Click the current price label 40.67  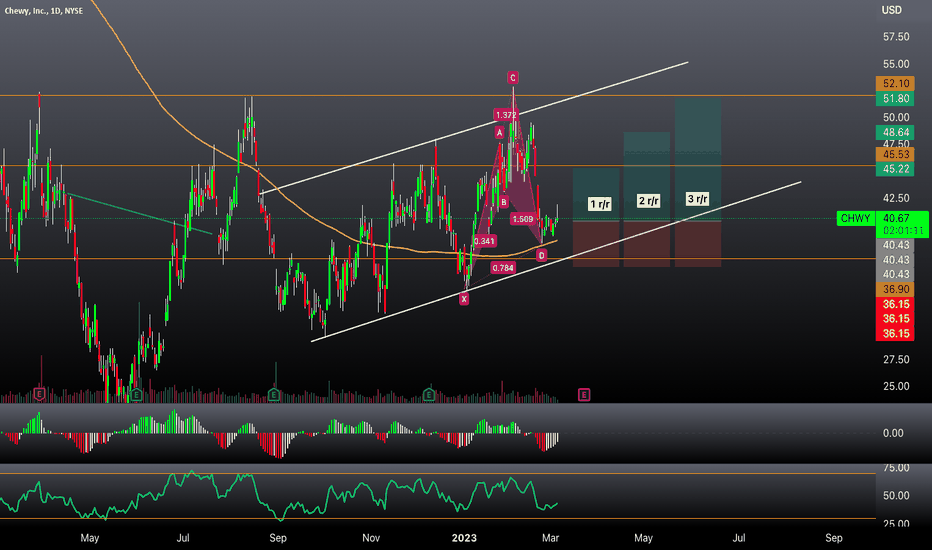pyautogui.click(x=896, y=218)
